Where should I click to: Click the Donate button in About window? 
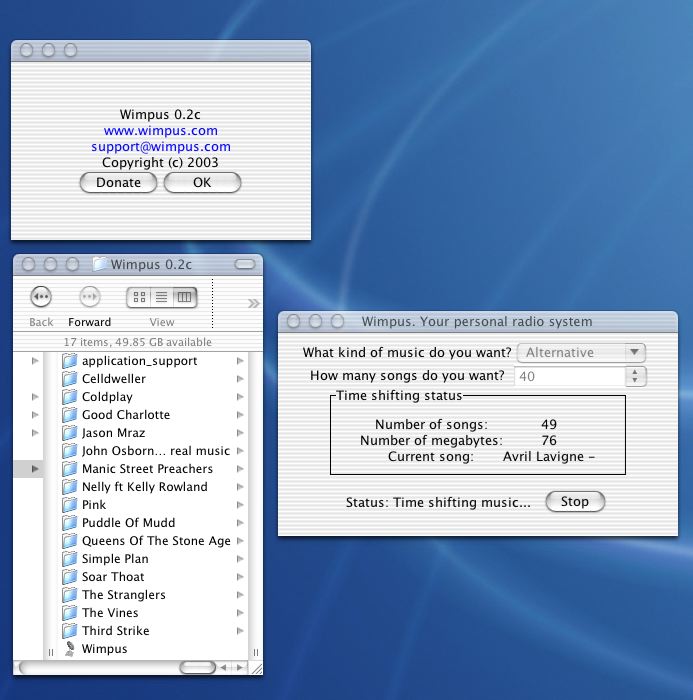click(x=118, y=183)
